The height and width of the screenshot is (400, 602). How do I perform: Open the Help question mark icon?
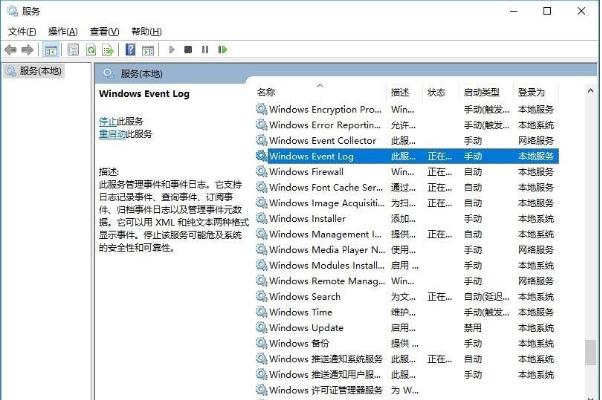click(x=131, y=50)
